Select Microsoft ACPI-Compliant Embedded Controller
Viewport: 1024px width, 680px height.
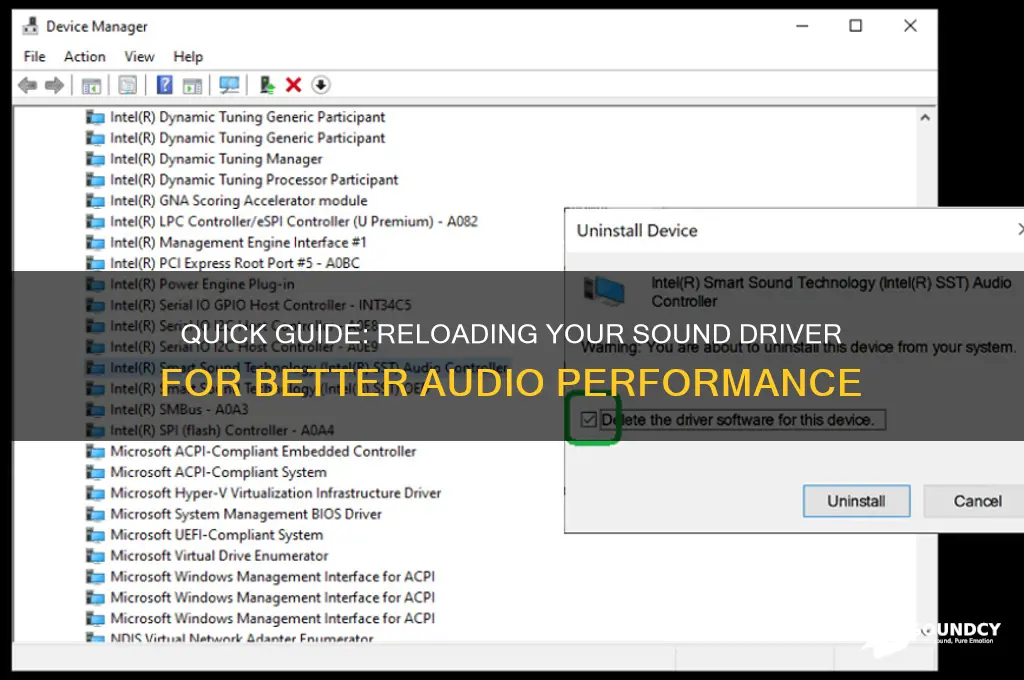pos(251,451)
